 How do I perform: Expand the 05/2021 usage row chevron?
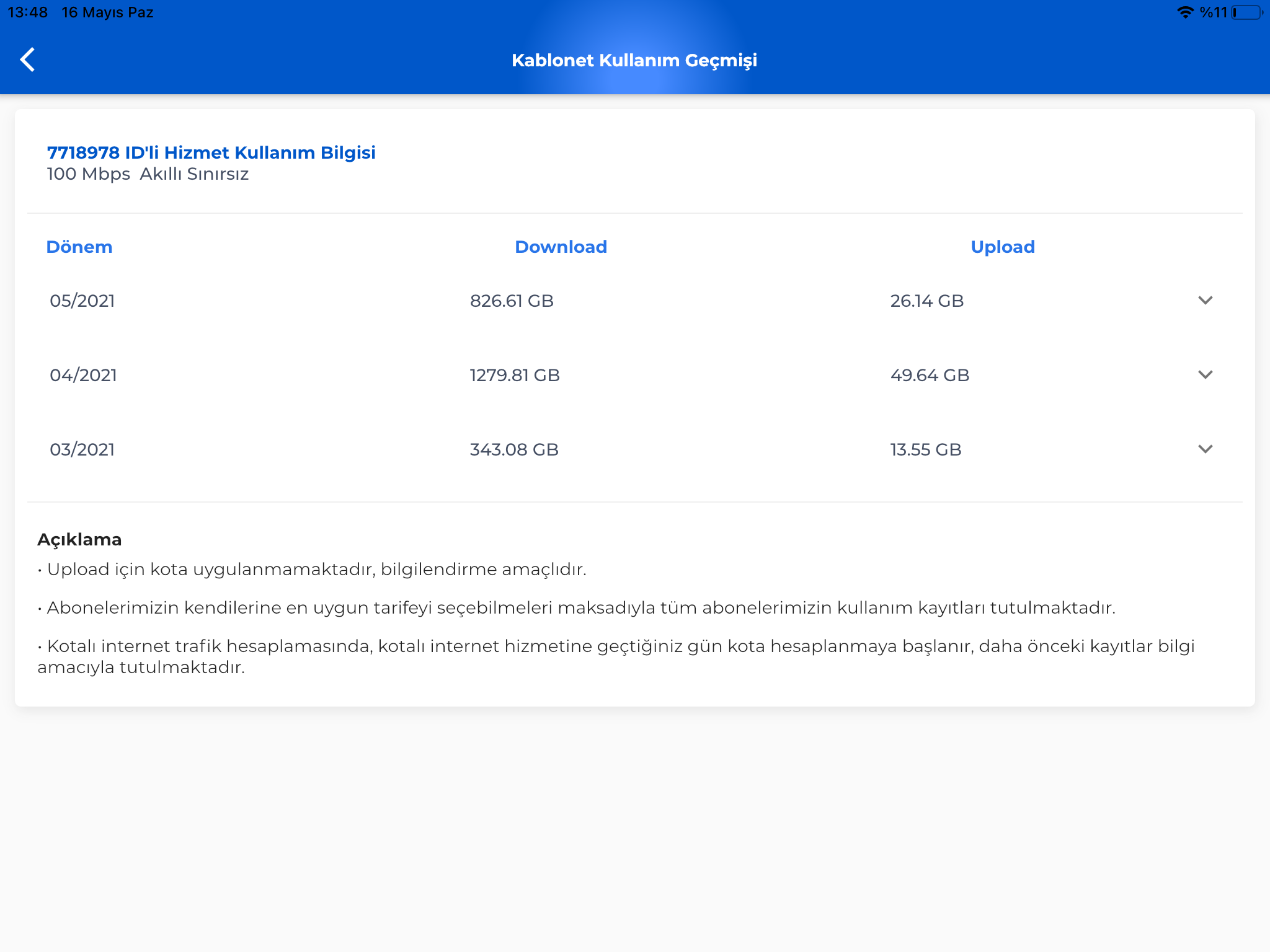pos(1205,301)
